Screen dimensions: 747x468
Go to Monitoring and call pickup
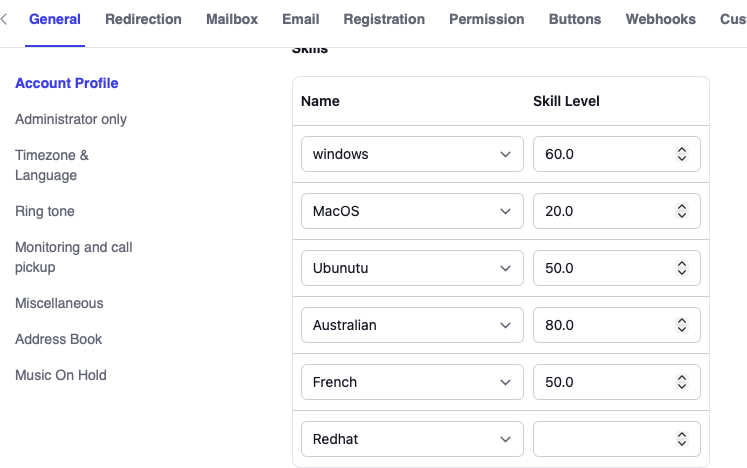[74, 257]
